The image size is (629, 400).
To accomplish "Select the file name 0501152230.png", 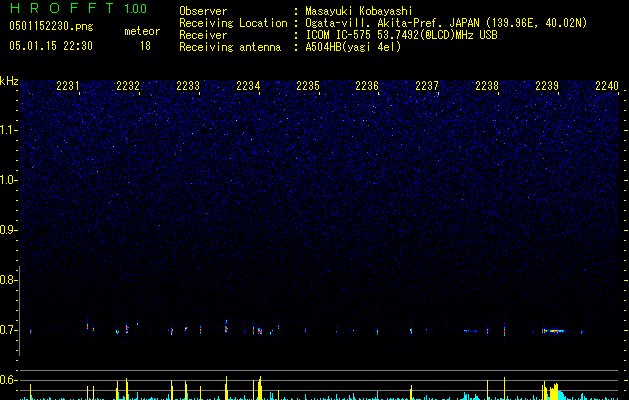I will click(51, 26).
